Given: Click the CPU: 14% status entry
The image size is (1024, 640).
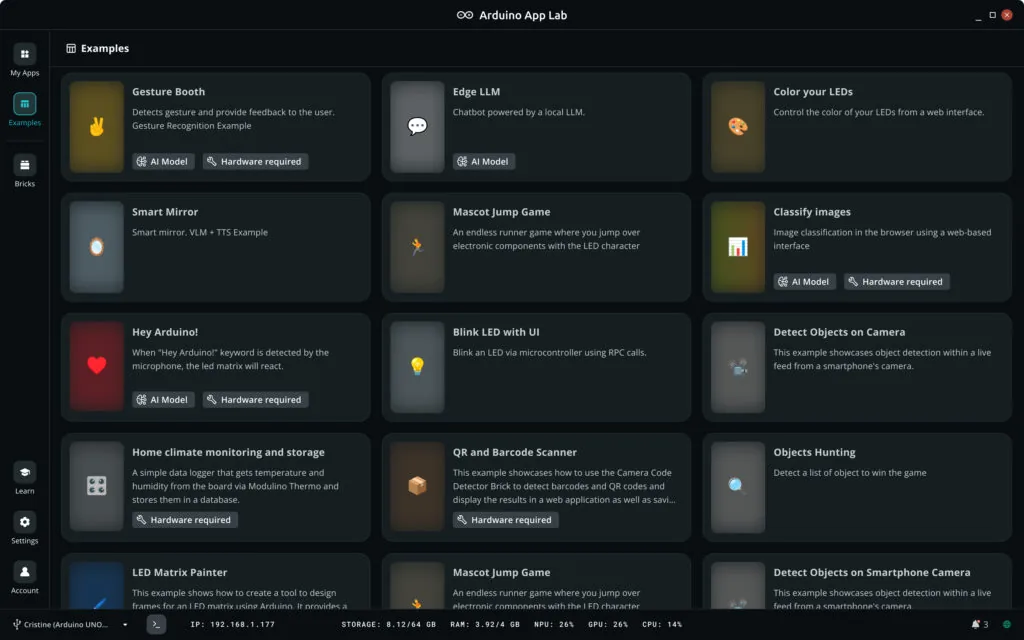Looking at the screenshot, I should point(662,624).
